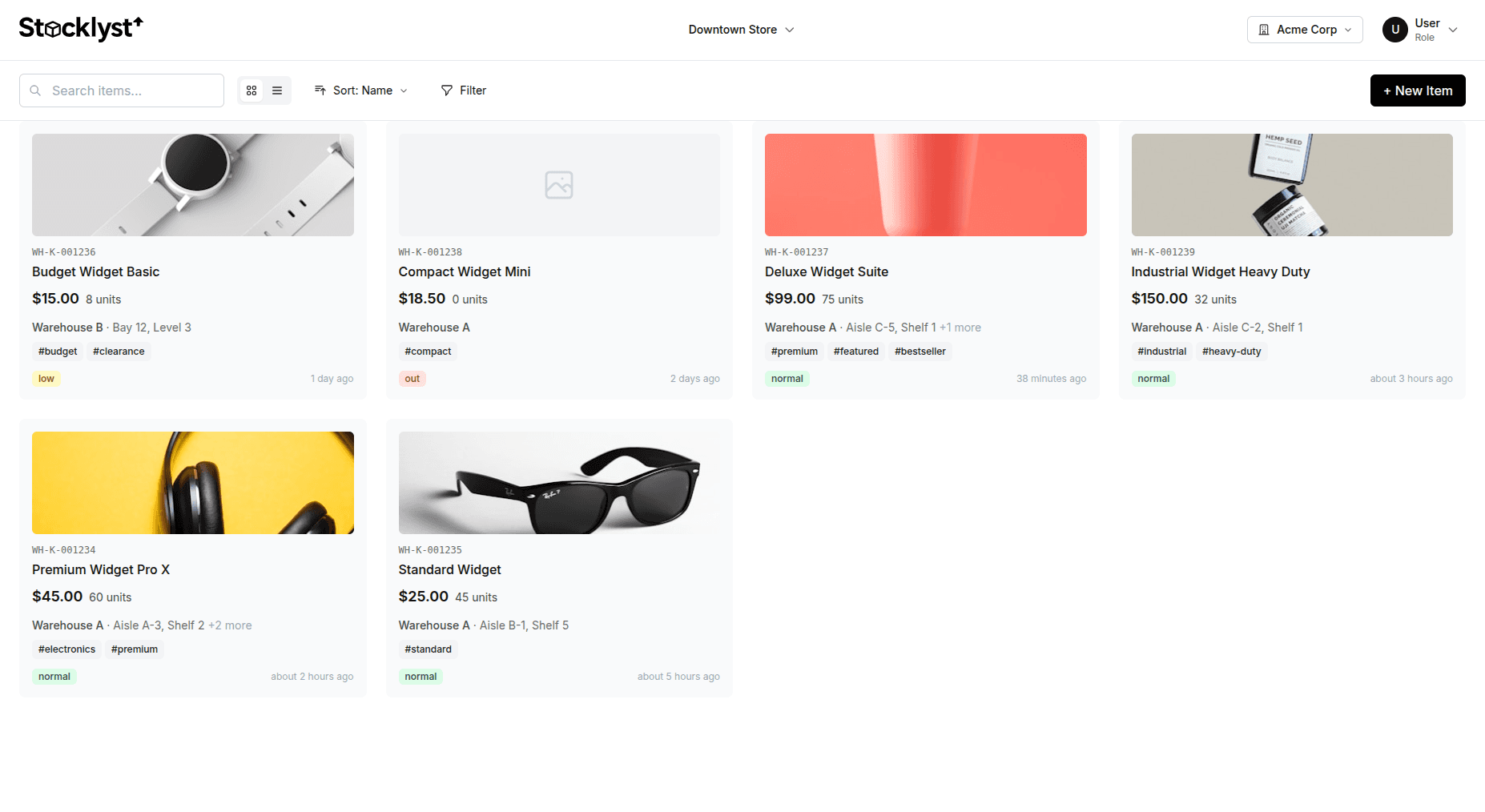Viewport: 1485px width, 812px height.
Task: Click the image placeholder on Compact Widget Mini
Action: [558, 185]
